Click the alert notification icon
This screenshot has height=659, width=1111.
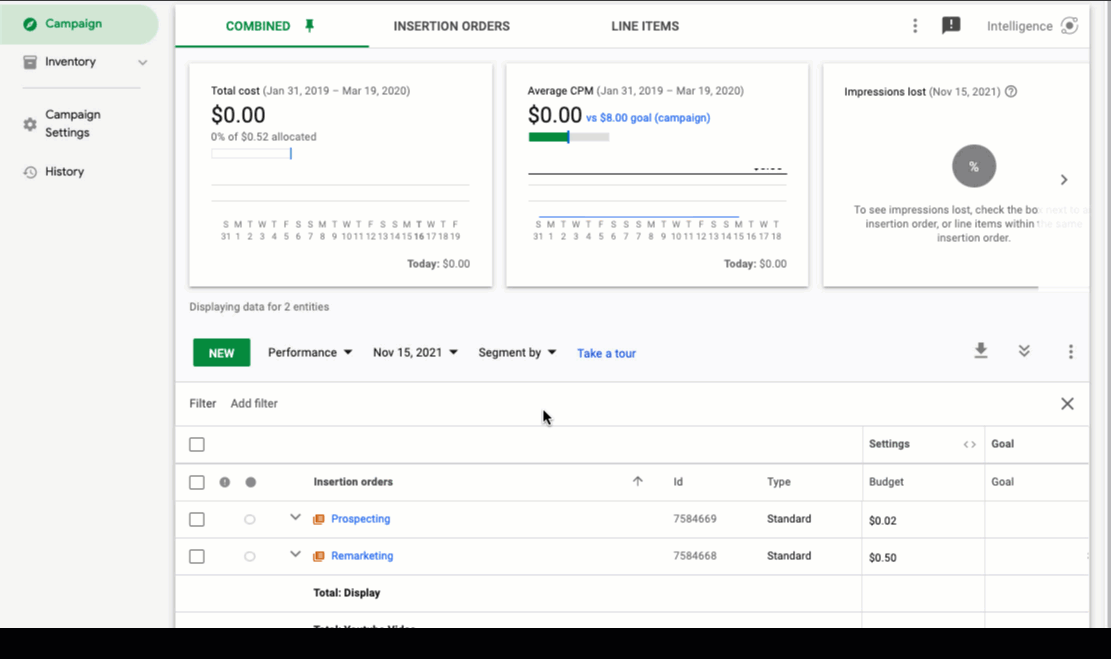tap(951, 25)
